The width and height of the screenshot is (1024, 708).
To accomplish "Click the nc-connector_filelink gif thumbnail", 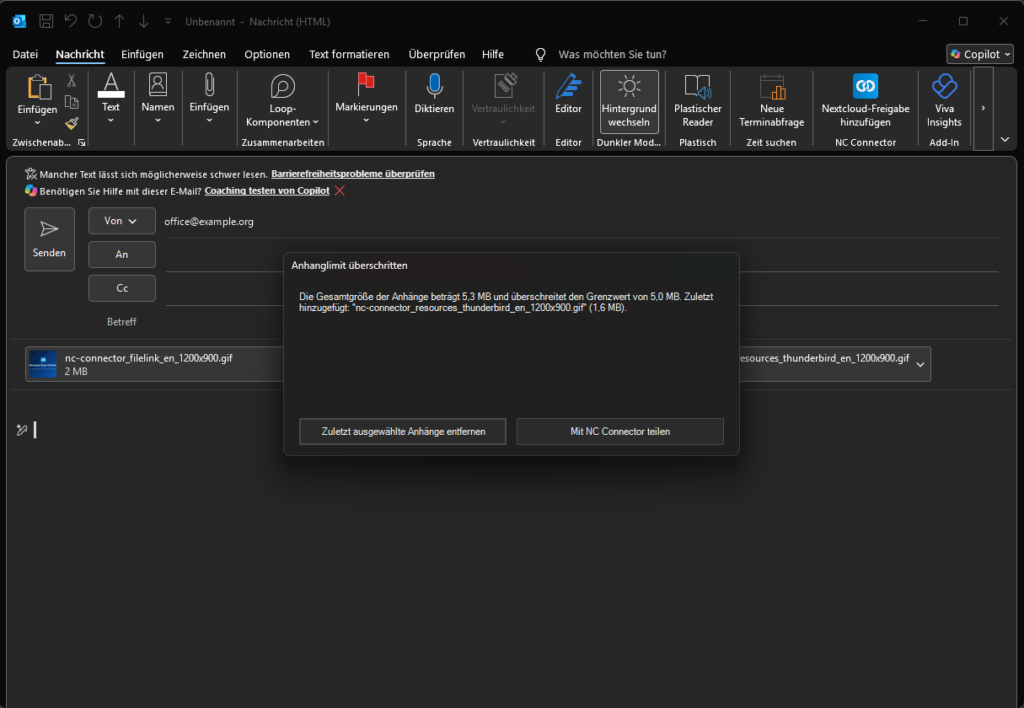I will coord(43,364).
